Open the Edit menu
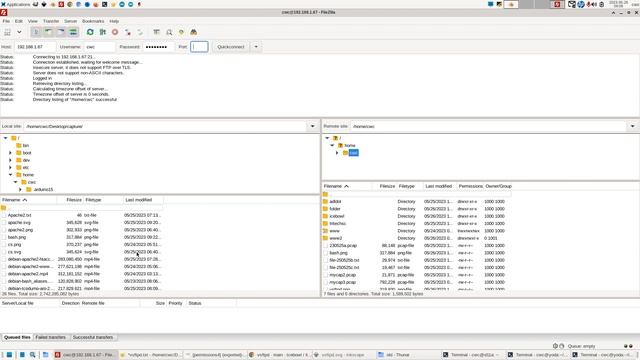Screen dimensions: 640x360 click(19, 21)
